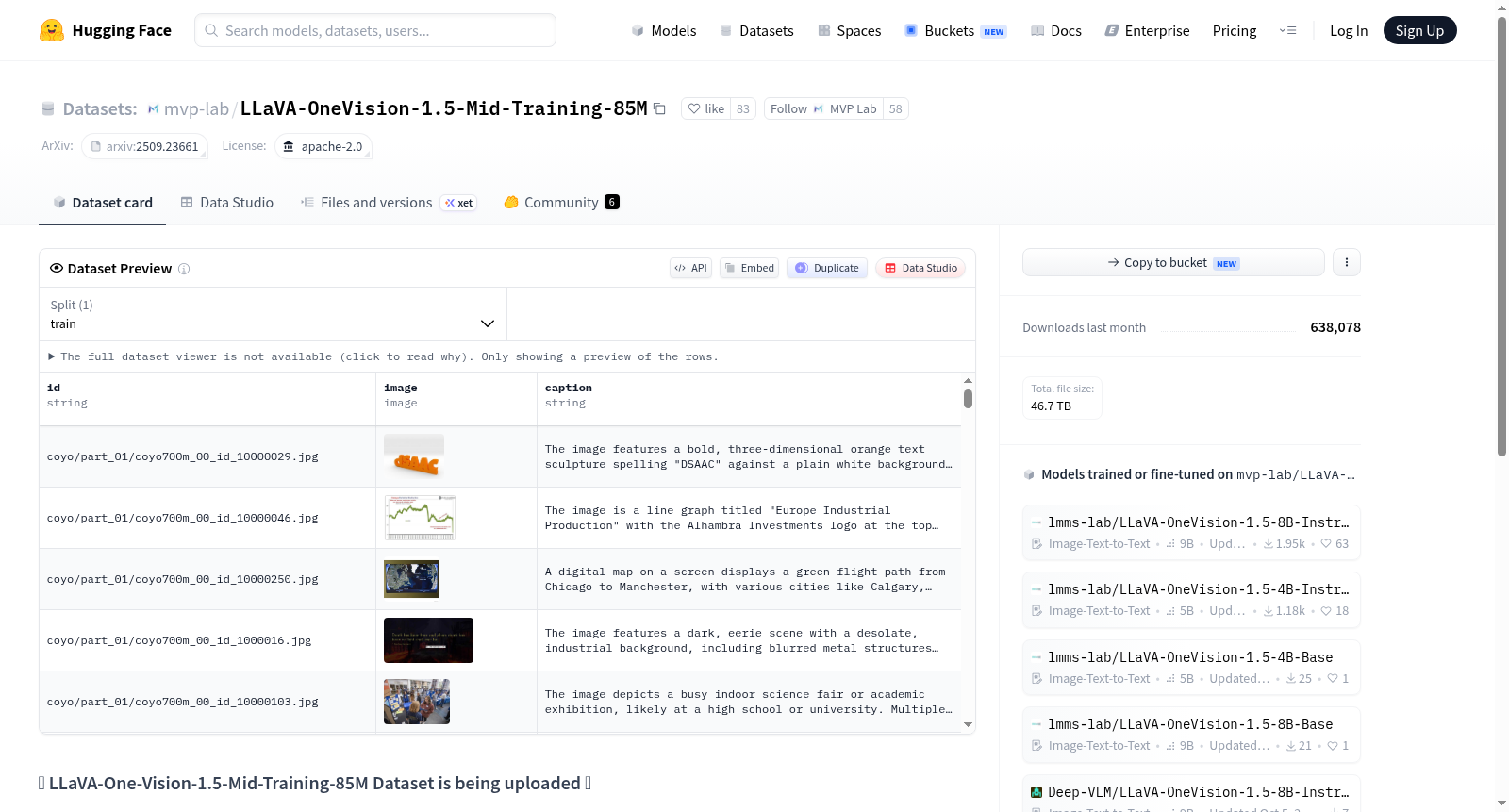Open lmms-lab/LLaVA-OneVision-1.5-4B-Base model card
The image size is (1509, 812).
[x=1191, y=668]
